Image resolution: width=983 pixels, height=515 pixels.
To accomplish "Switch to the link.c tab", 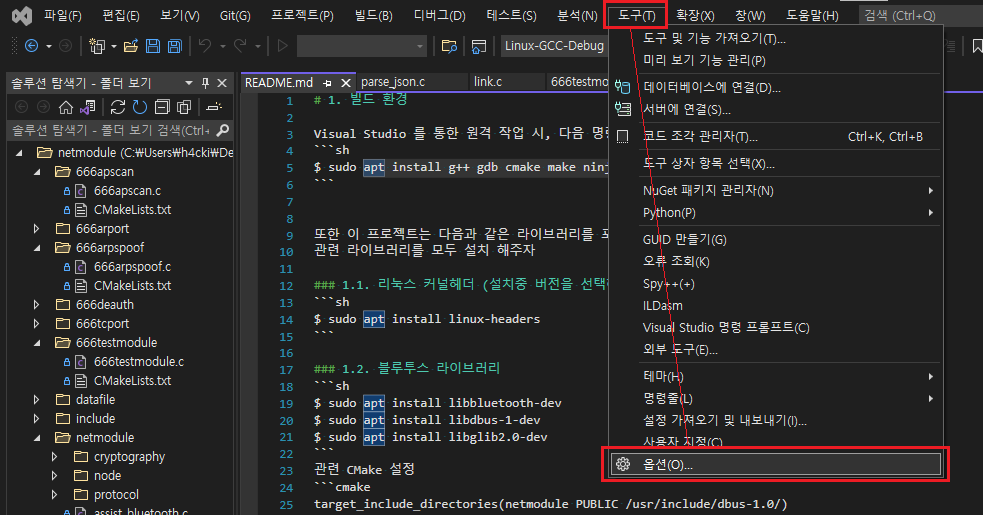I will [x=488, y=82].
